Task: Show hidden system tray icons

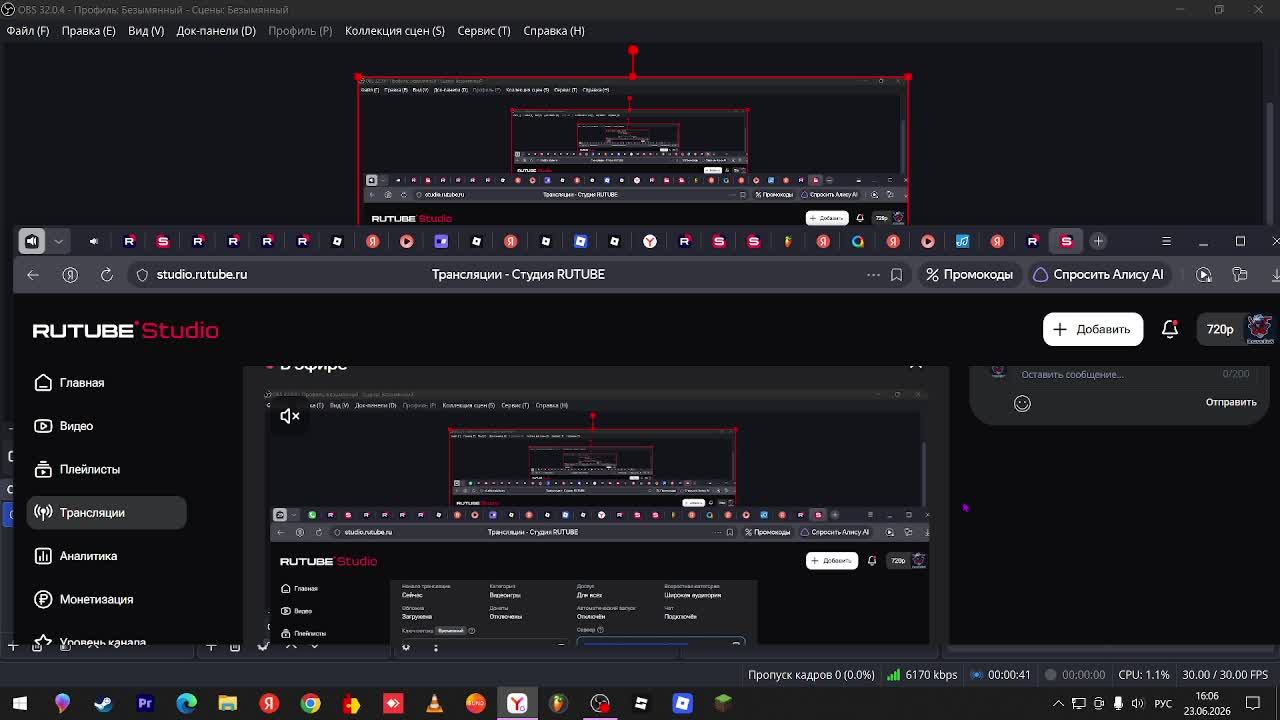Action: (1060, 703)
